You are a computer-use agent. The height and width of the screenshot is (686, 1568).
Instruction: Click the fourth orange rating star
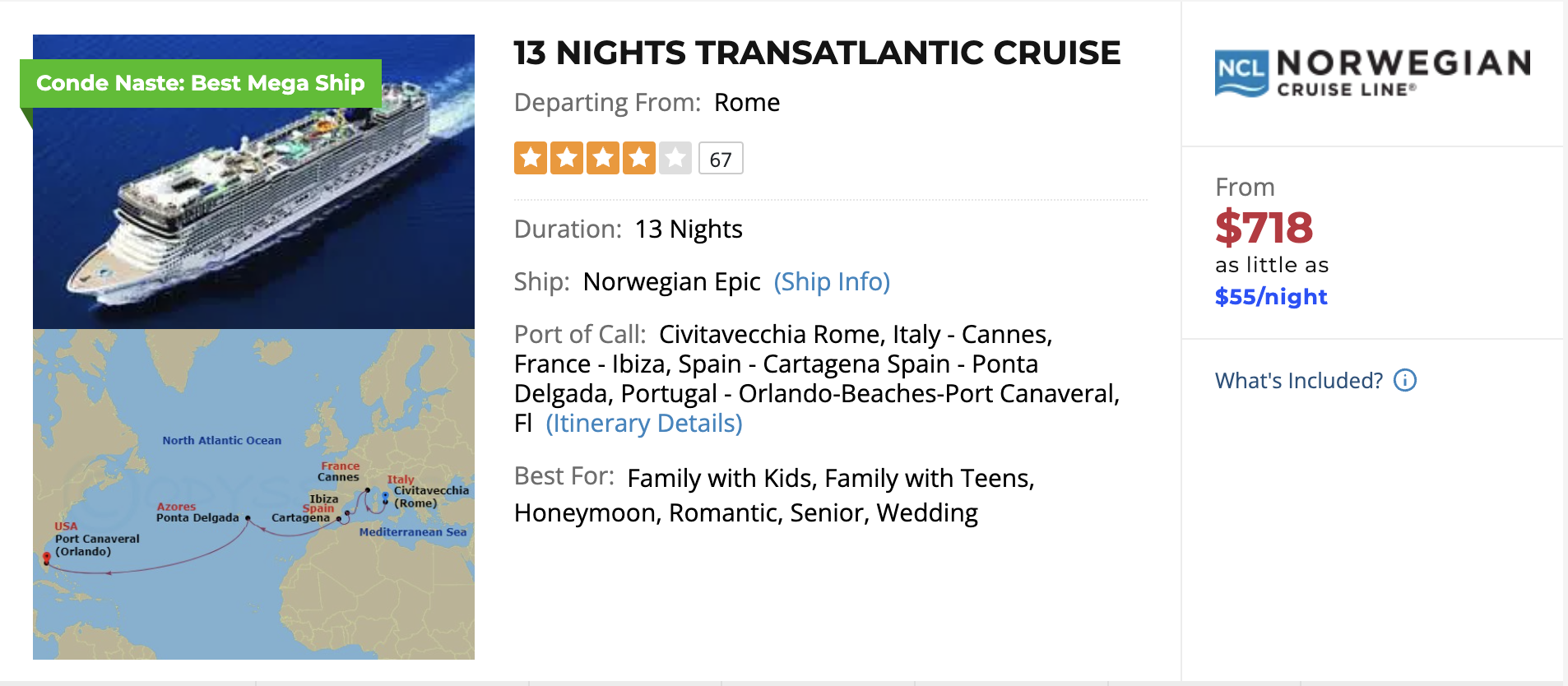click(639, 158)
